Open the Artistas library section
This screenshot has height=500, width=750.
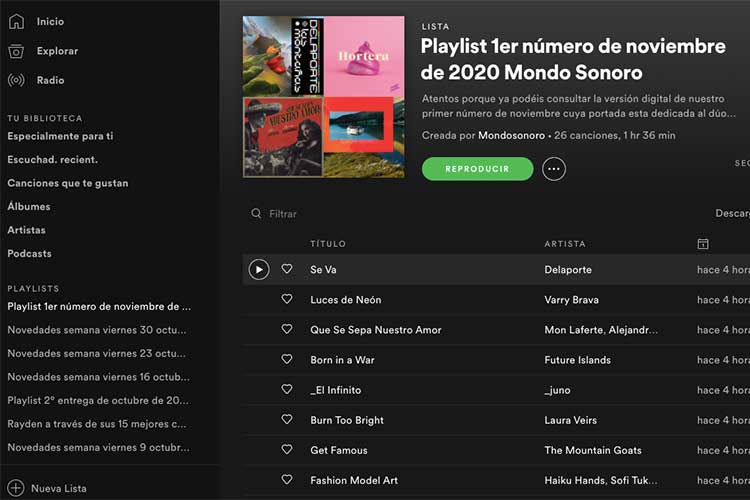(x=26, y=230)
